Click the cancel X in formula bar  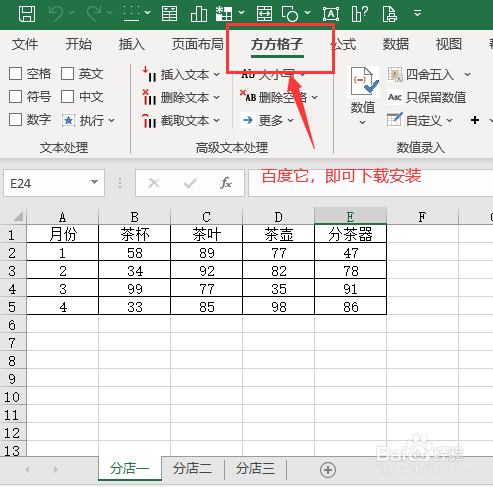point(154,183)
